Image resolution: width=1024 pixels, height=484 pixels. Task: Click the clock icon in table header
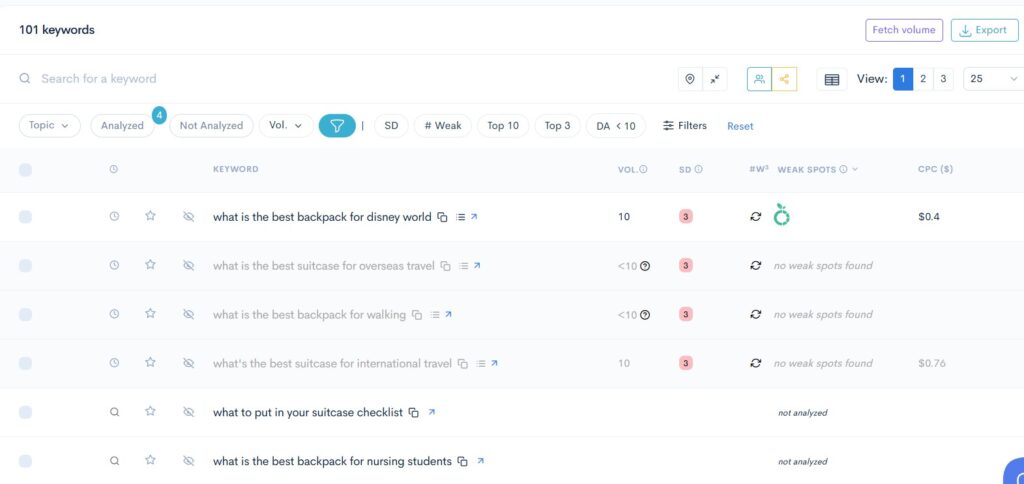point(114,169)
